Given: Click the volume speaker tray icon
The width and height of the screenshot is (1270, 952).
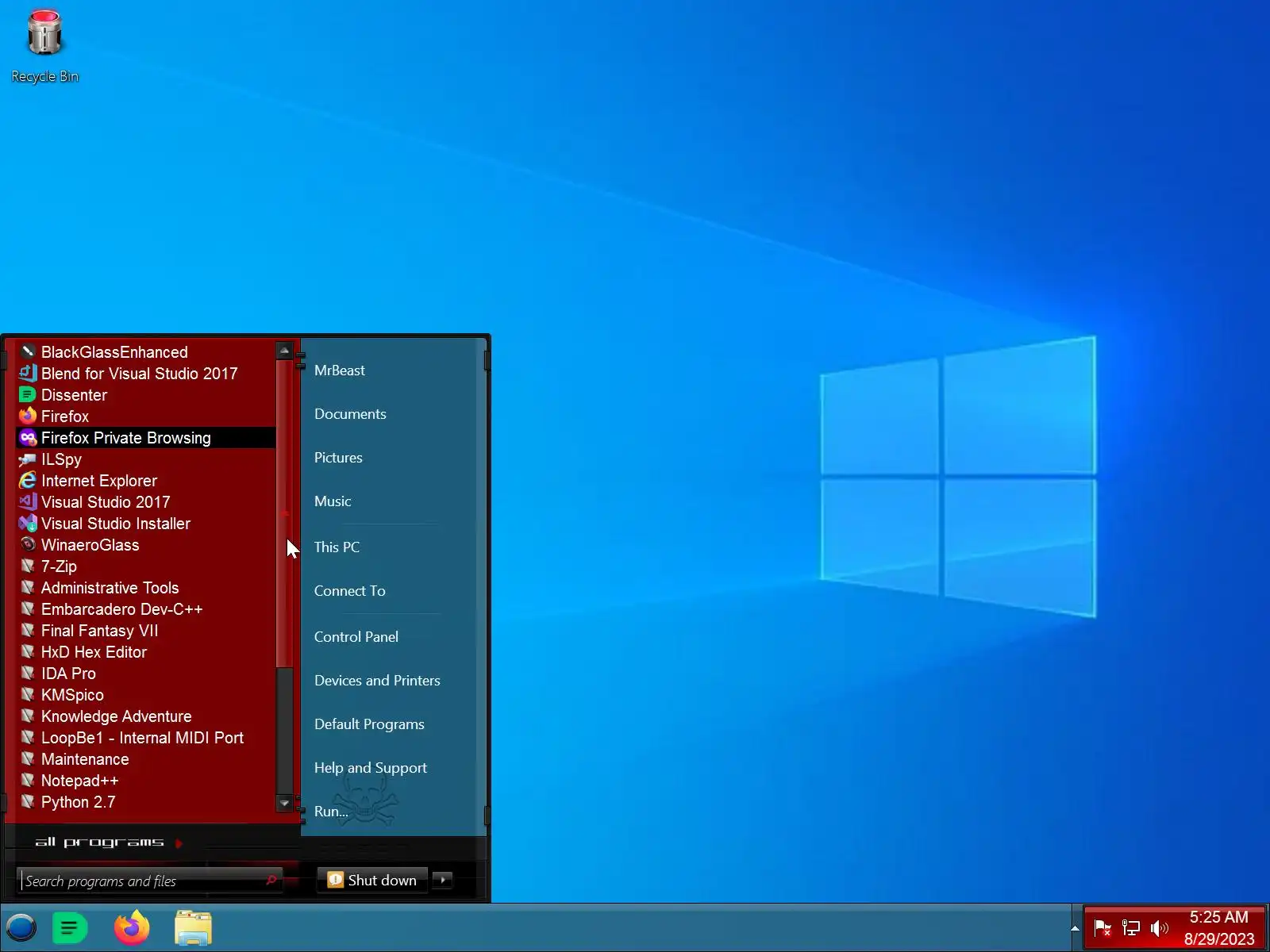Looking at the screenshot, I should [1159, 927].
